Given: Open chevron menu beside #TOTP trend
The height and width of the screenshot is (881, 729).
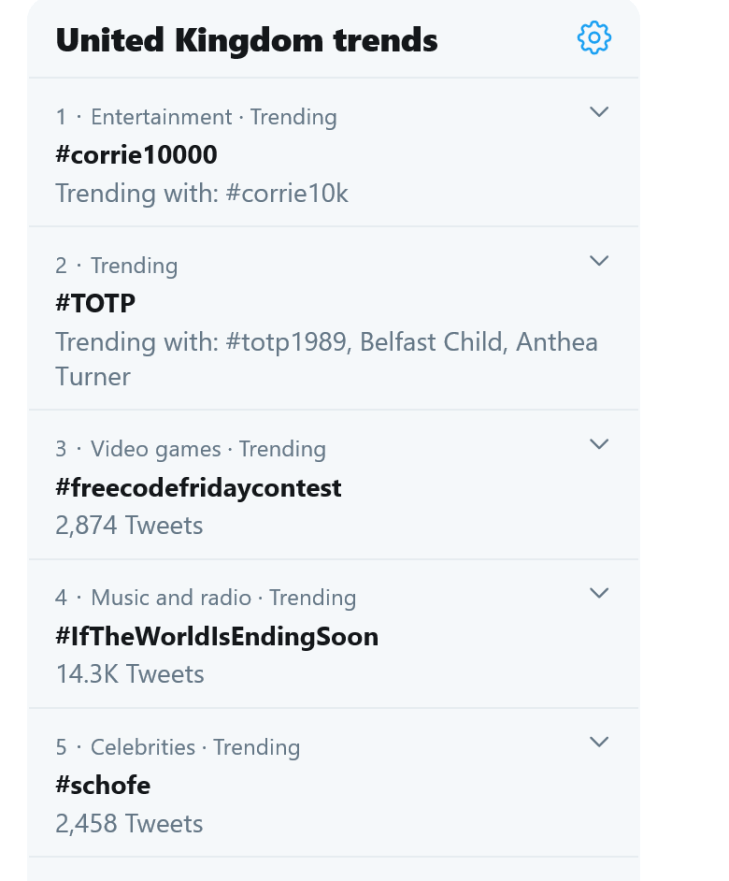Looking at the screenshot, I should (x=599, y=261).
